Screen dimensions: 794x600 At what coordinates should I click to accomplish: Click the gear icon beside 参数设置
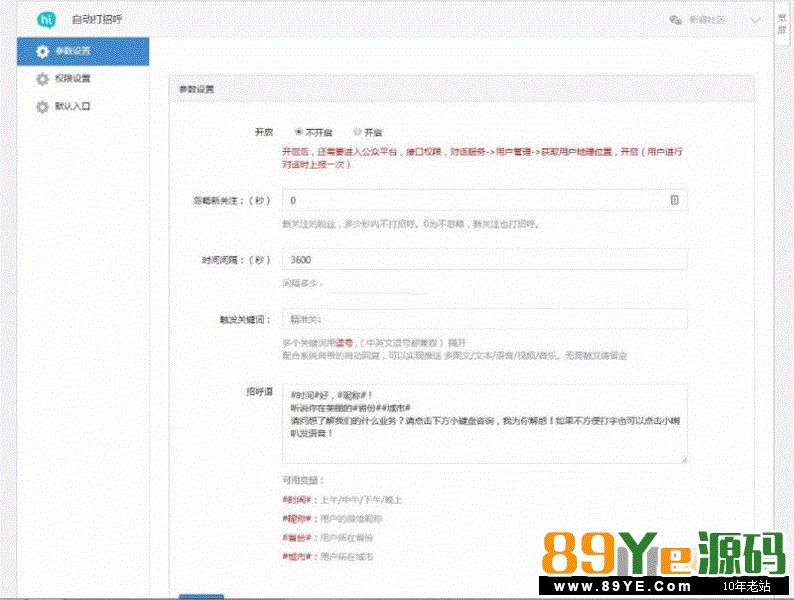[43, 51]
